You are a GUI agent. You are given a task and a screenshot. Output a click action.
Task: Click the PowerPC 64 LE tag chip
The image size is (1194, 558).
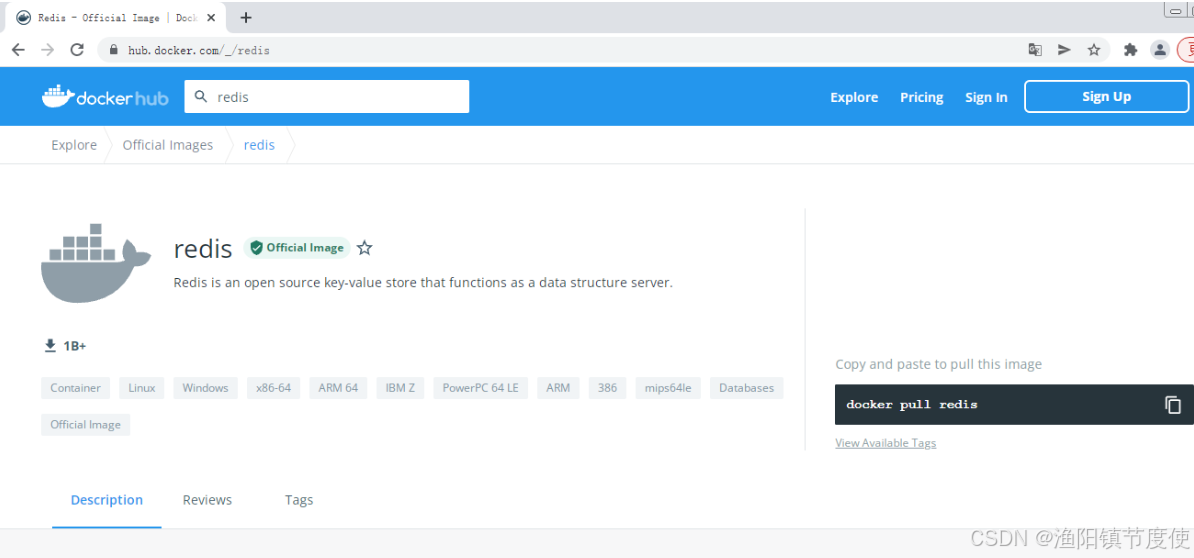pyautogui.click(x=480, y=388)
